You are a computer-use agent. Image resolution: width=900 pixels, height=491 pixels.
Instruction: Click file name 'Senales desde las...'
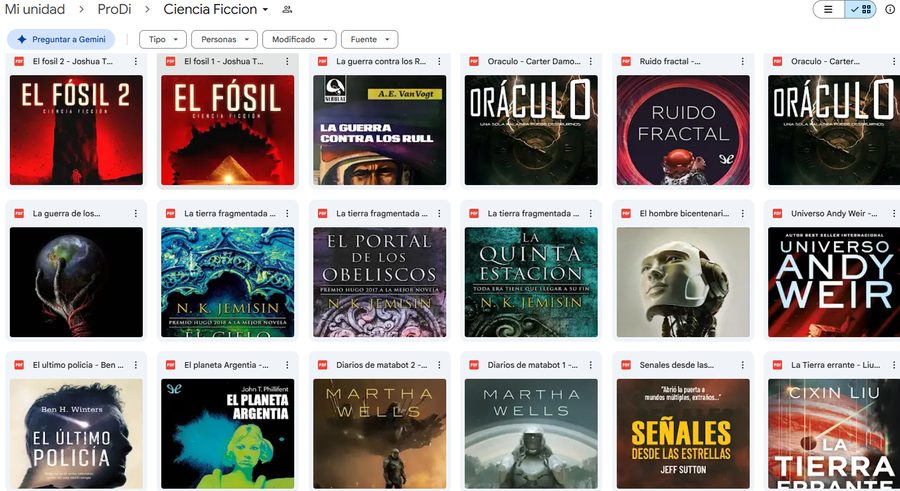tap(677, 365)
